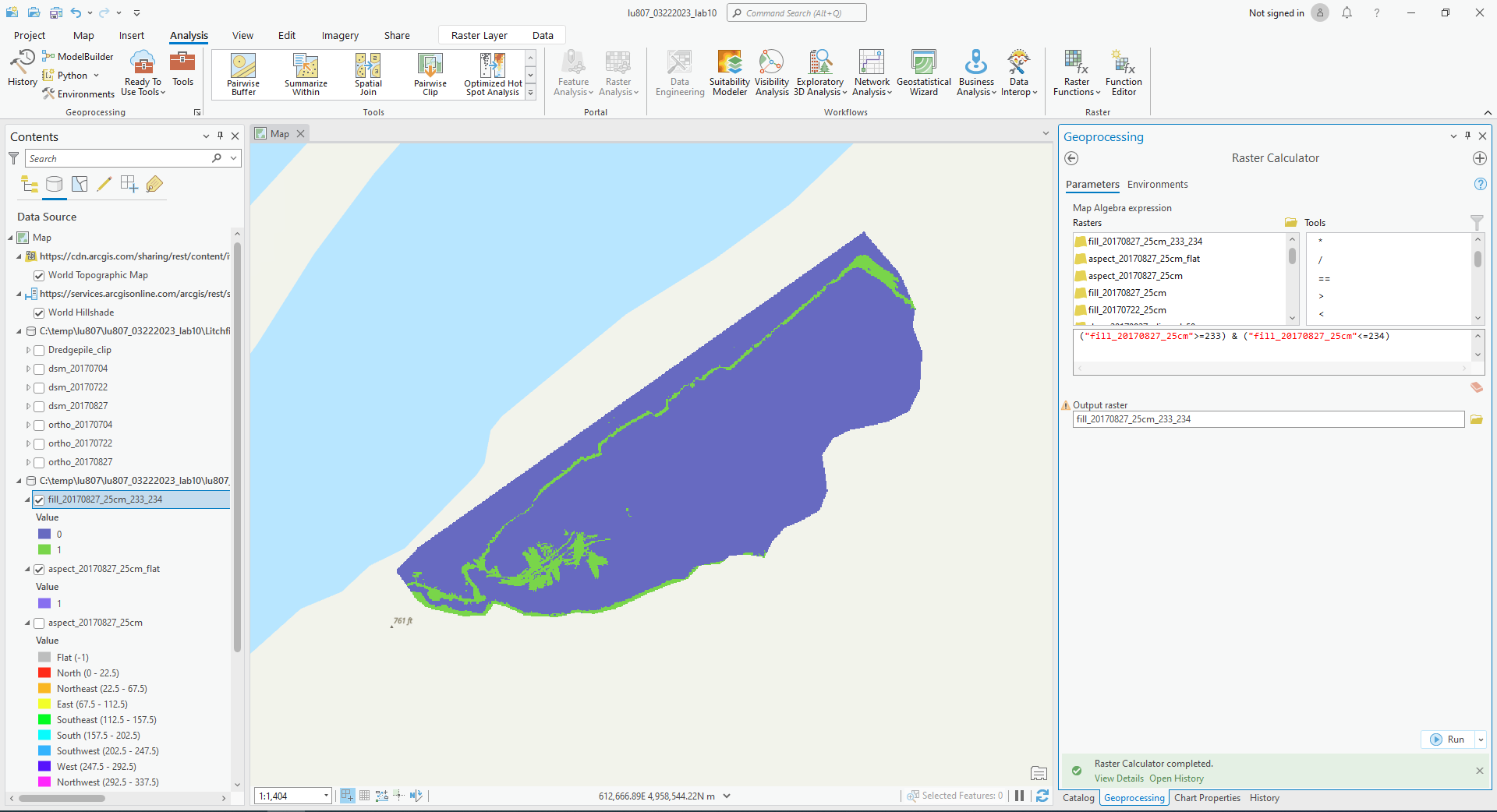The height and width of the screenshot is (812, 1497).
Task: Select the Pairwise Buffer tool
Action: click(243, 75)
